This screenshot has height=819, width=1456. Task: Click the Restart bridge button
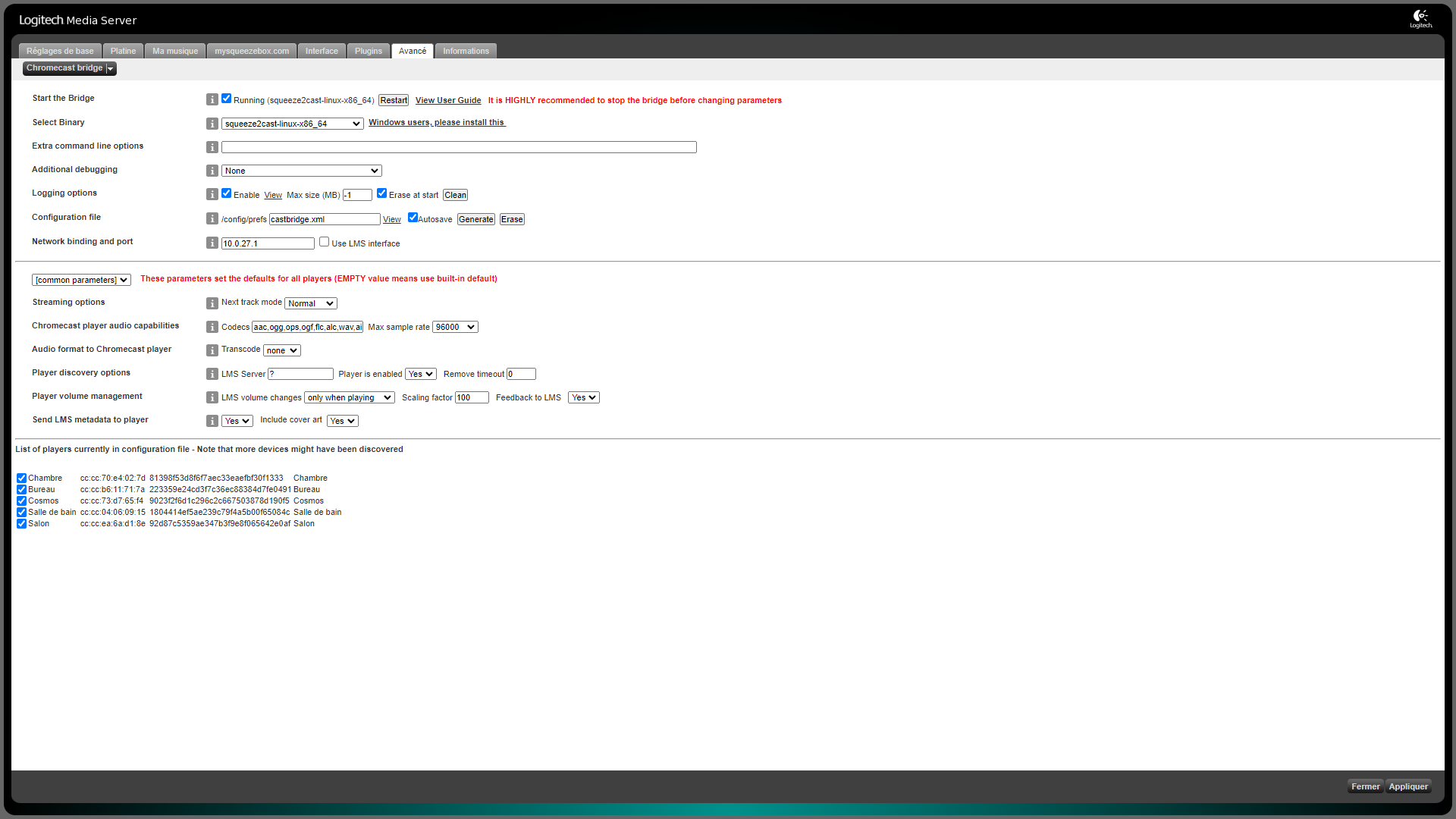[x=394, y=100]
